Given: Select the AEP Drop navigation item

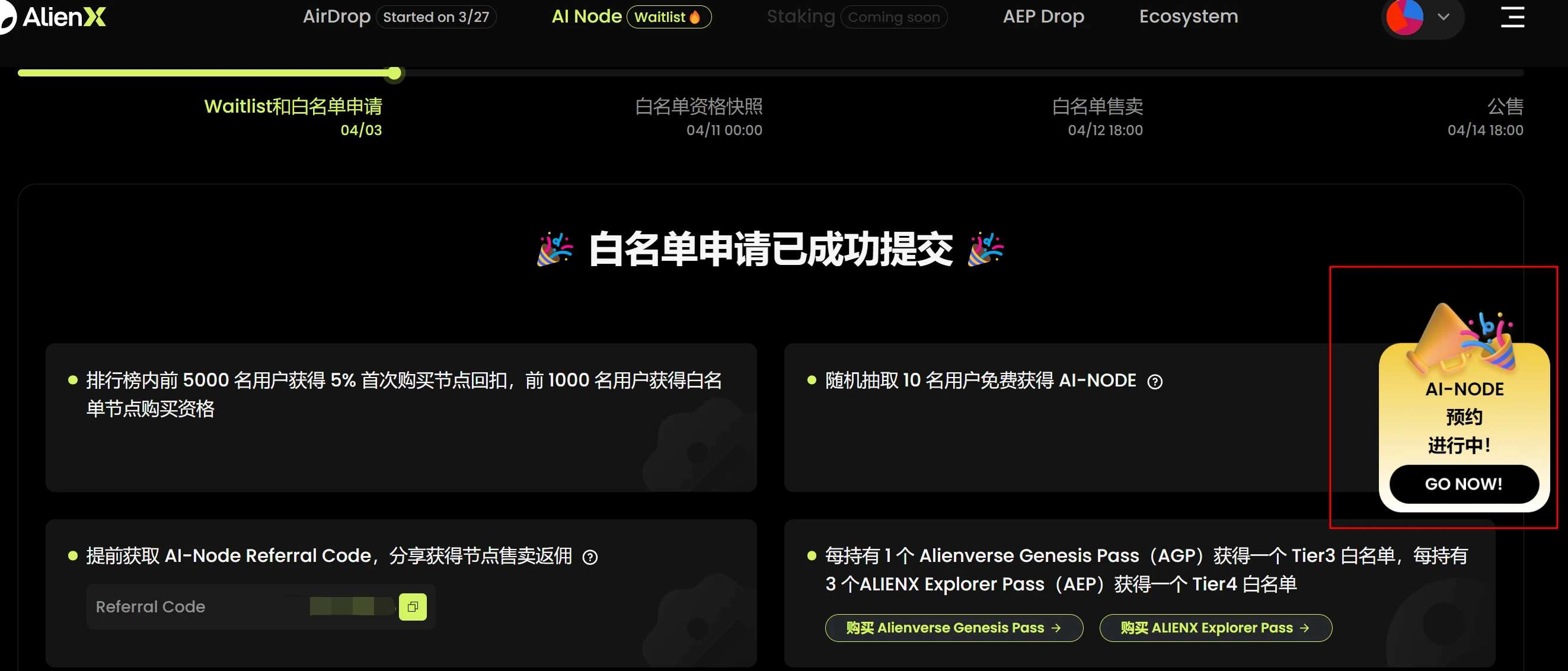Looking at the screenshot, I should (x=1043, y=17).
